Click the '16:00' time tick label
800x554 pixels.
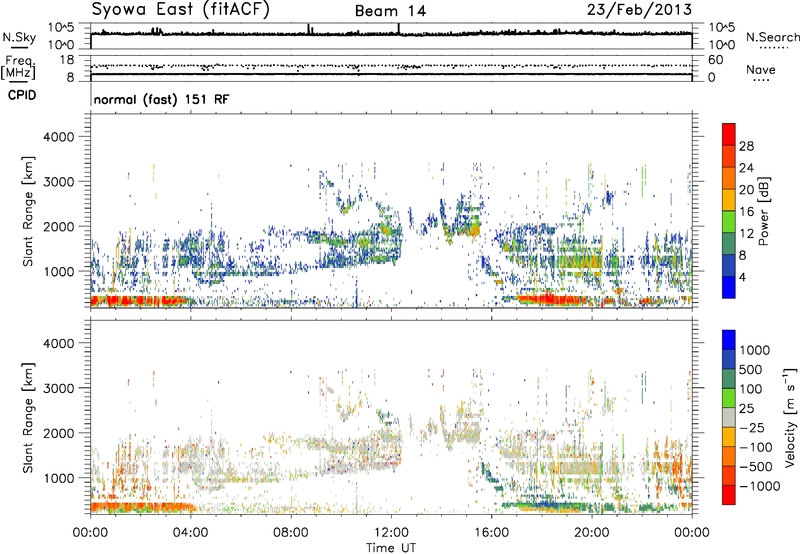491,532
